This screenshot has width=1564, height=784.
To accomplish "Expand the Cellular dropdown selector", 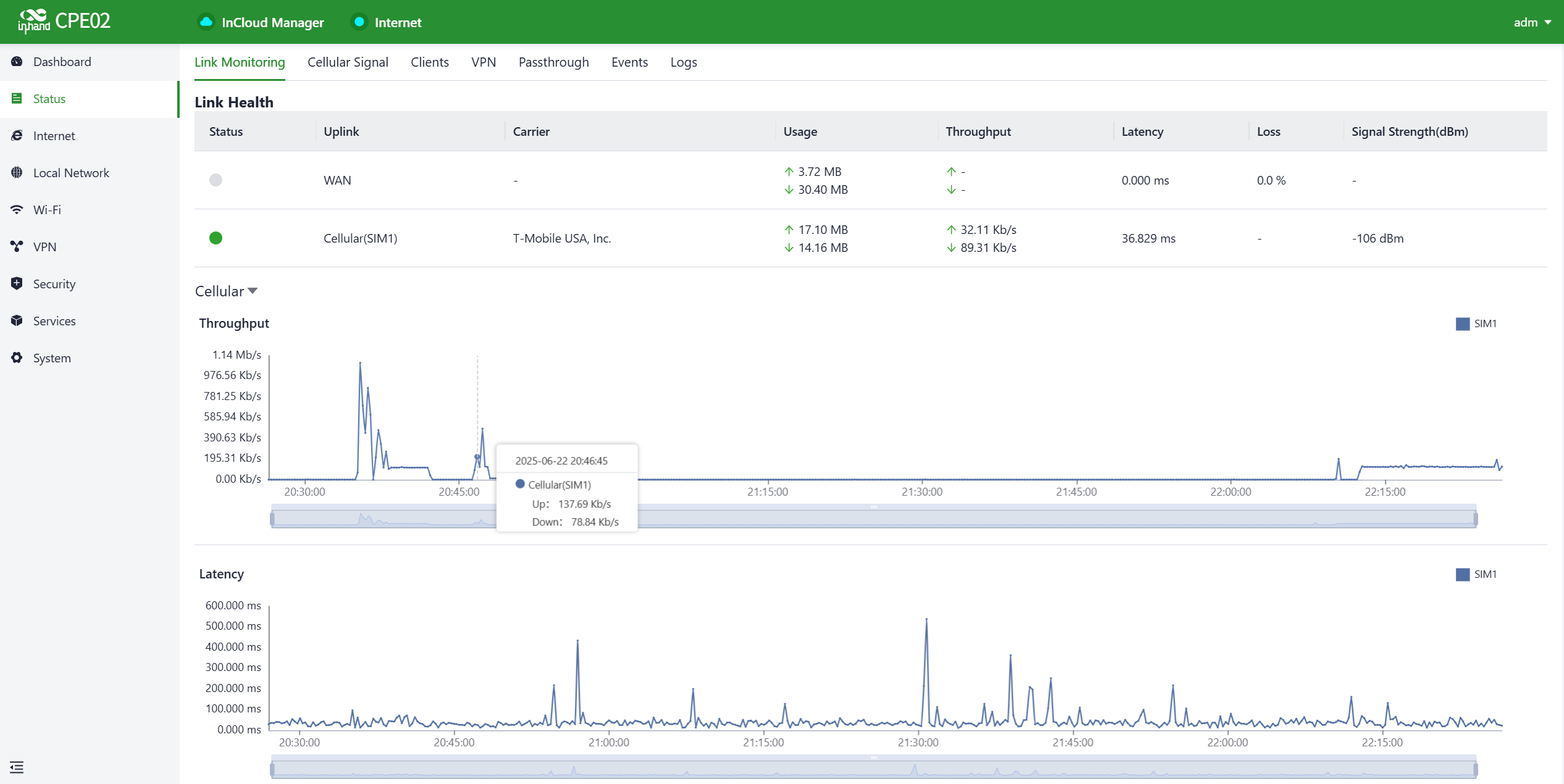I will pos(227,291).
